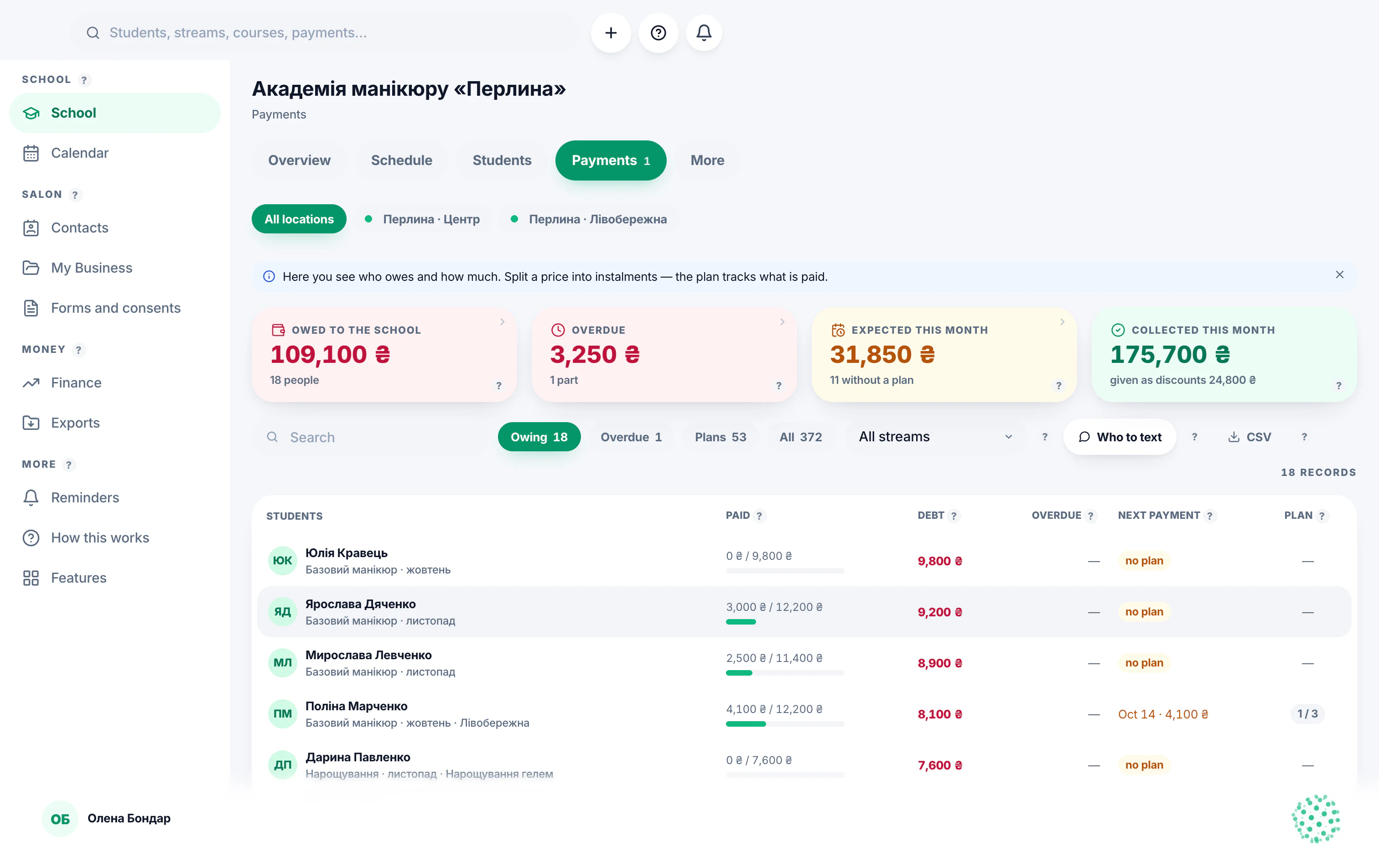Click the global search box at top
This screenshot has height=868, width=1379.
coord(325,33)
